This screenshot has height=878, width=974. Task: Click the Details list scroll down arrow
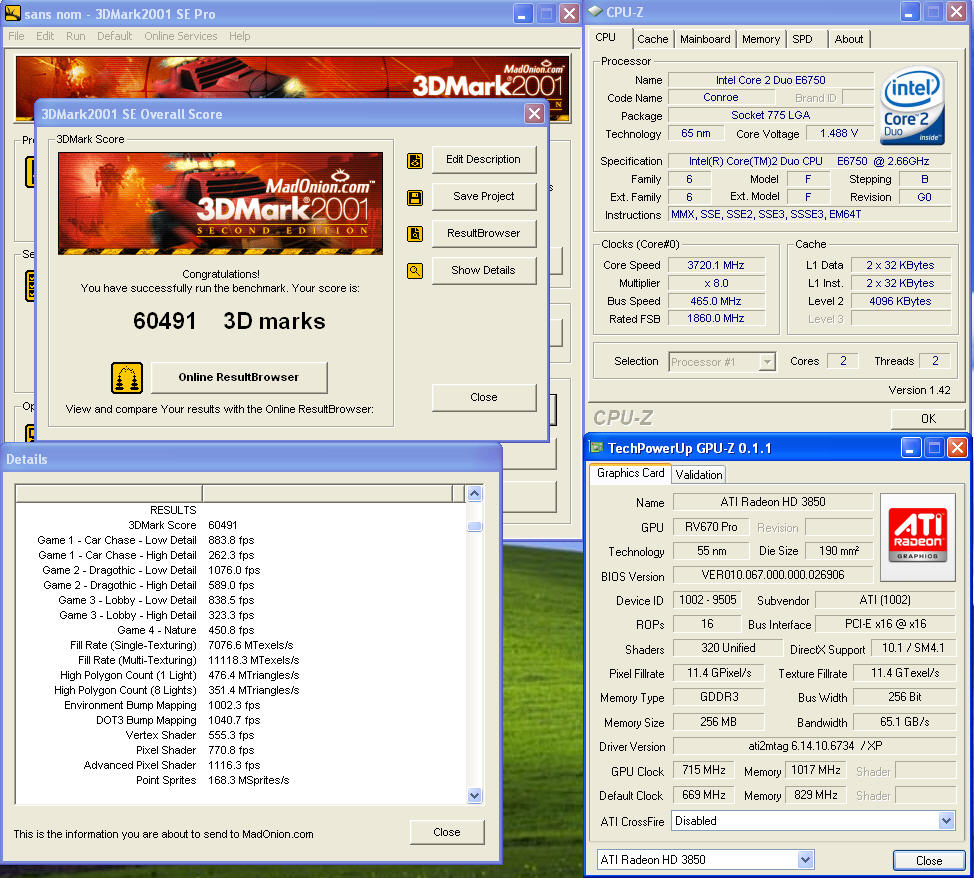point(475,795)
